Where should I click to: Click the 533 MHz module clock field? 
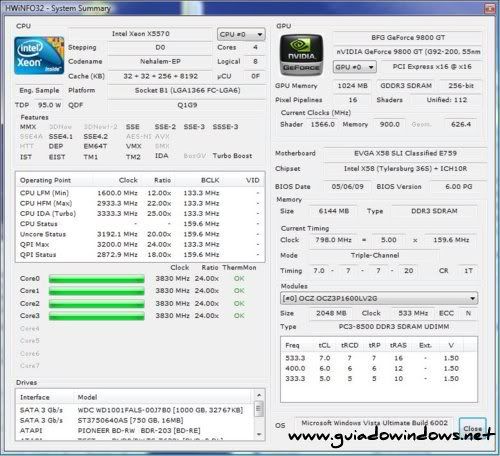(x=413, y=313)
